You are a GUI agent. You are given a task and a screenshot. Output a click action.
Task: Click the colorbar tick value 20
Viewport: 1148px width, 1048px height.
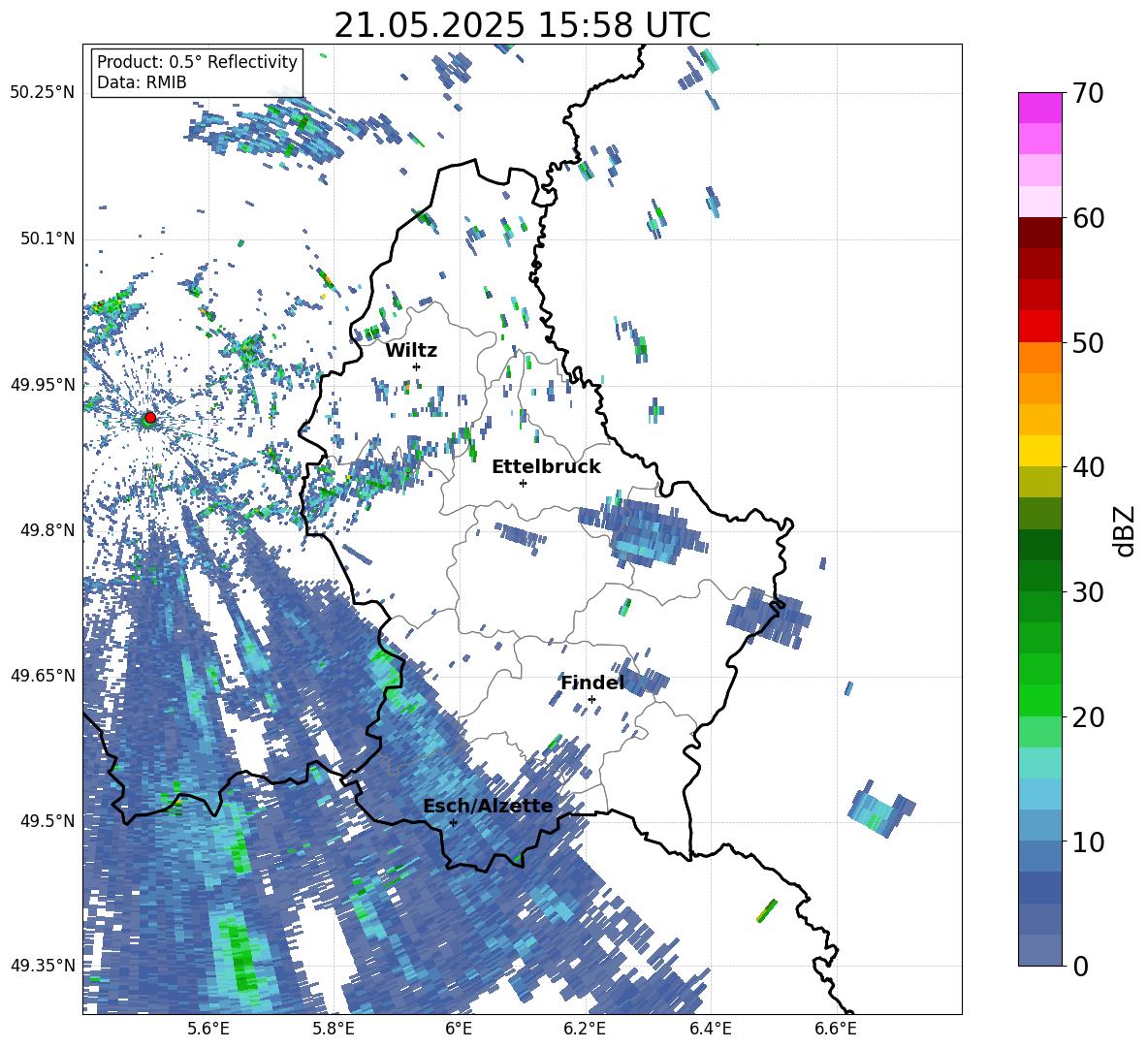click(1088, 717)
